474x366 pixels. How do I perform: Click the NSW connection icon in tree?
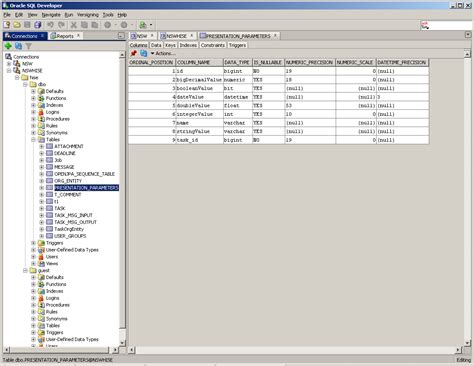[17, 64]
